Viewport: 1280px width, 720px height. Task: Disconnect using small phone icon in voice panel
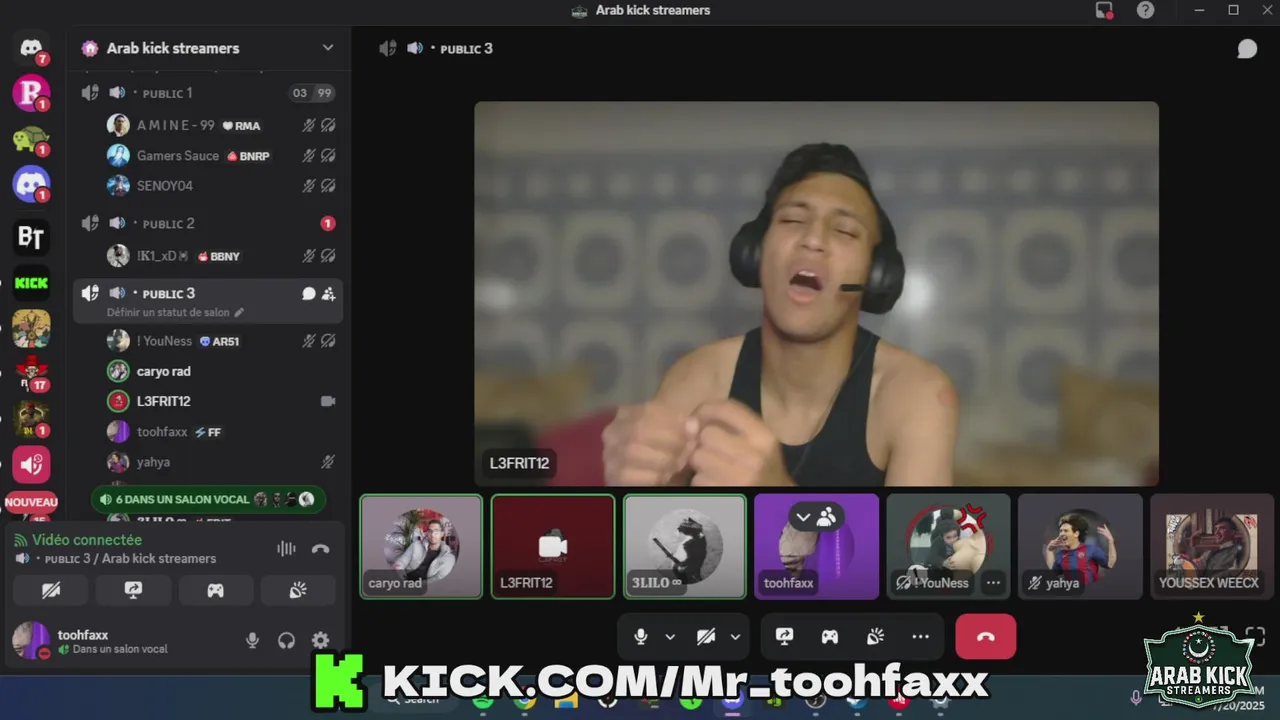320,548
